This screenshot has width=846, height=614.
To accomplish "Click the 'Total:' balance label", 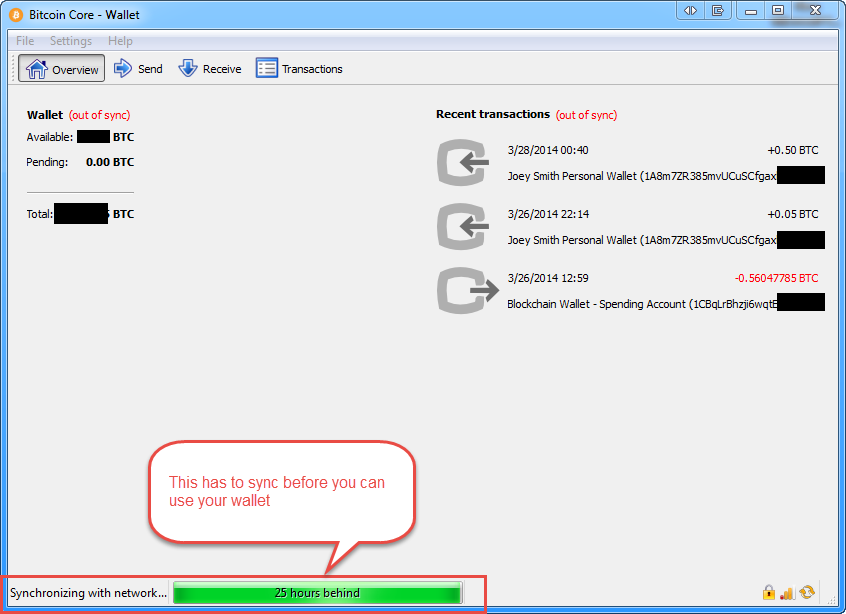I will (x=40, y=214).
